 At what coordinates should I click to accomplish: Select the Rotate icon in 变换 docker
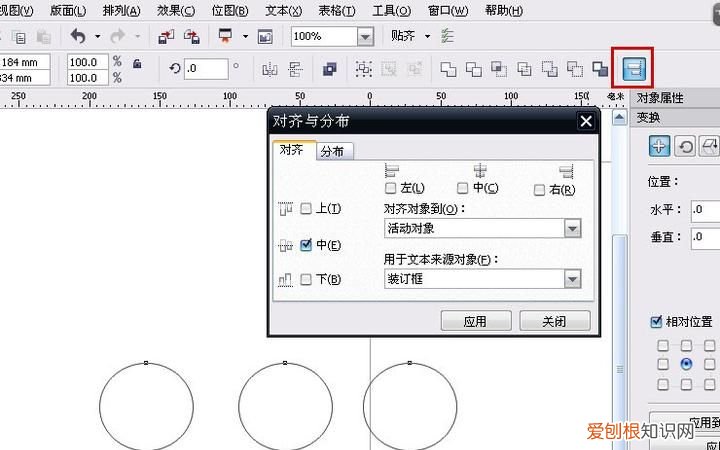click(685, 147)
